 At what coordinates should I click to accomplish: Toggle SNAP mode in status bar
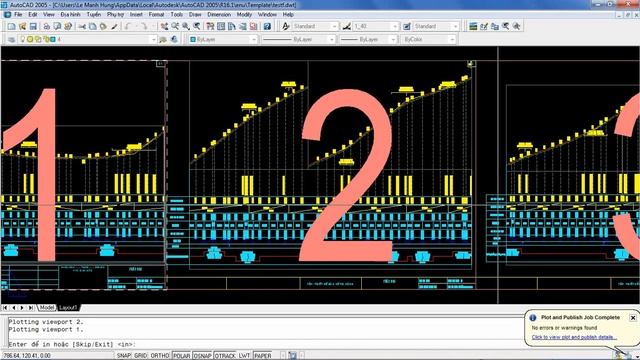point(124,356)
